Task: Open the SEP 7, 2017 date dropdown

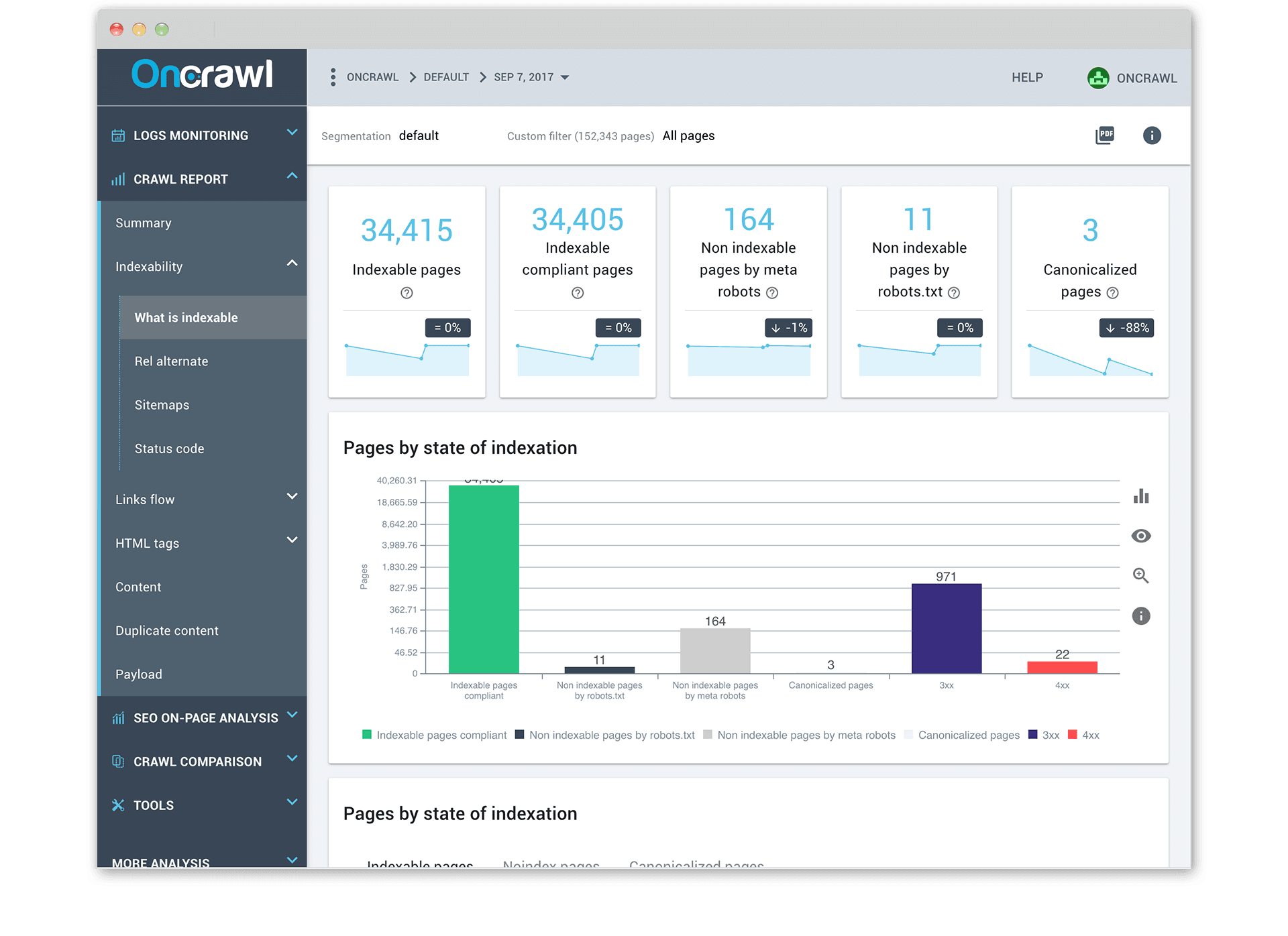Action: coord(530,77)
